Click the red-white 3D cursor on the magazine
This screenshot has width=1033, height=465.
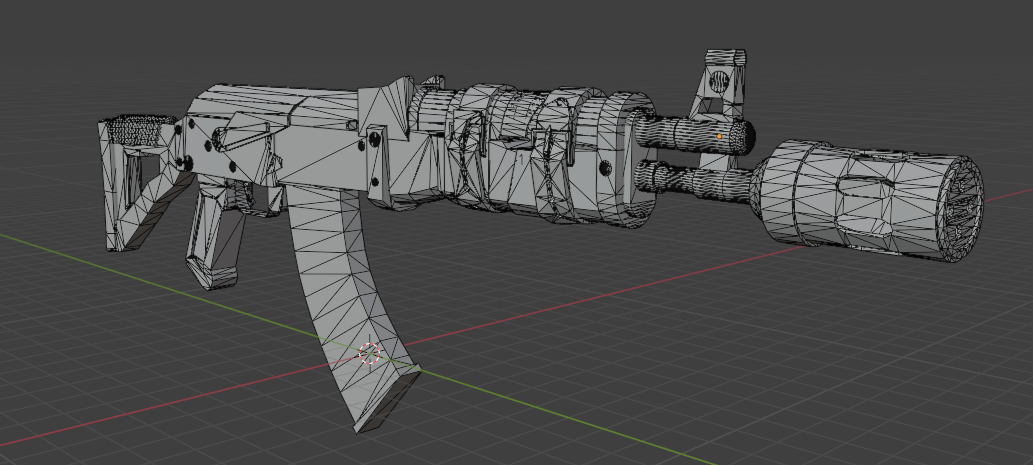click(370, 353)
